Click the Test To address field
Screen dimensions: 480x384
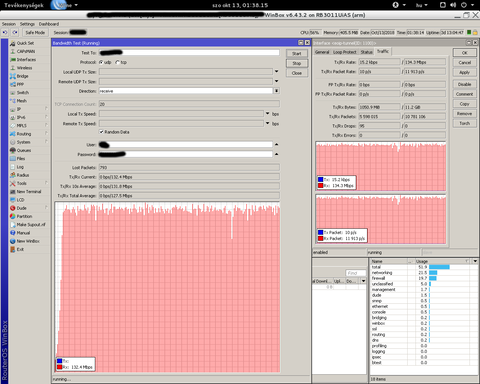[x=189, y=53]
